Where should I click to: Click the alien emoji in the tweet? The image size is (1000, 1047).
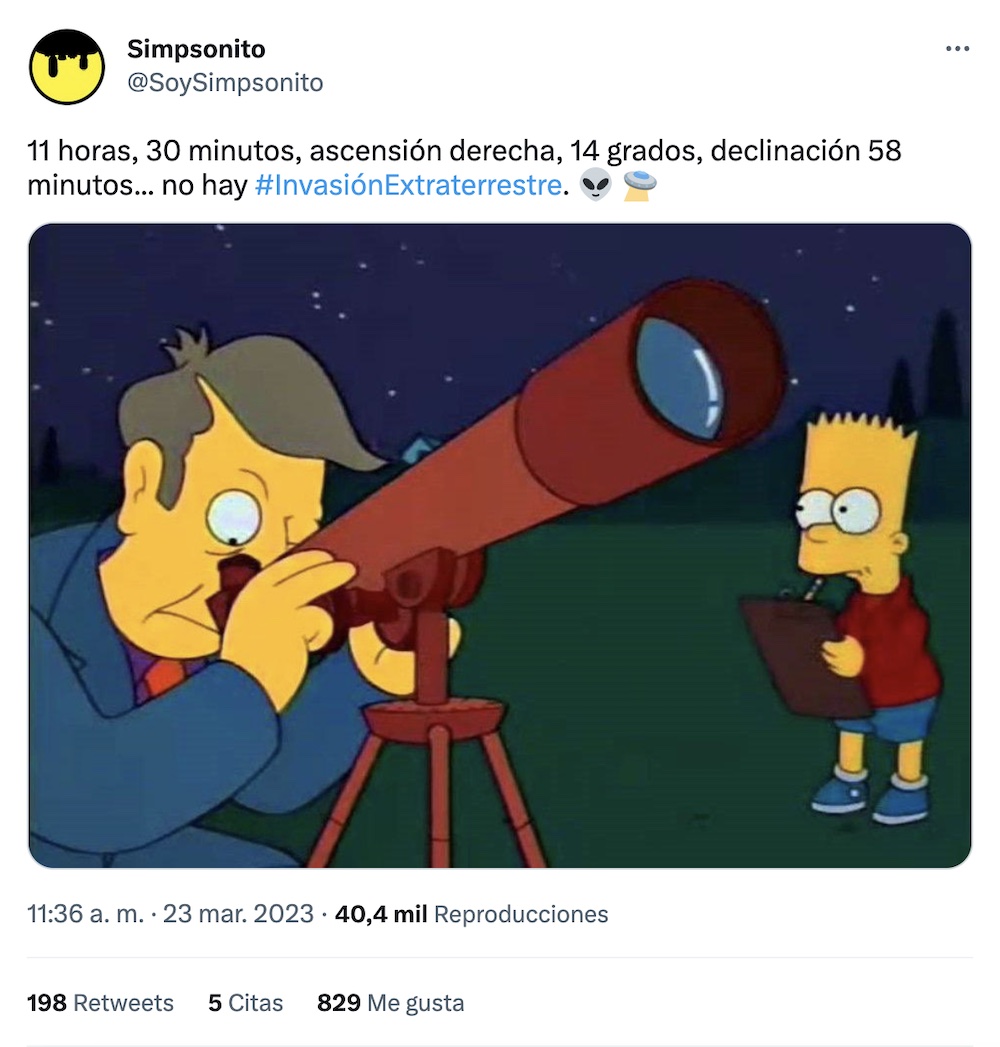(x=595, y=185)
